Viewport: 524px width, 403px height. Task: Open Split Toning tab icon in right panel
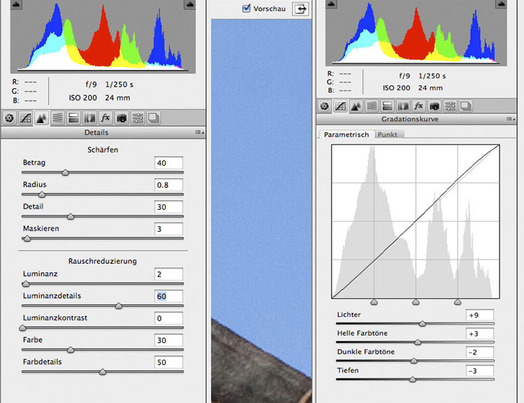point(387,106)
